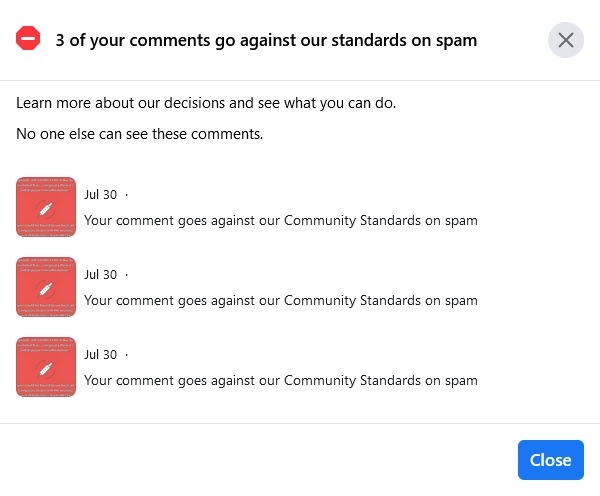This screenshot has height=496, width=600.
Task: Click "No one else can see" notice
Action: [x=140, y=133]
